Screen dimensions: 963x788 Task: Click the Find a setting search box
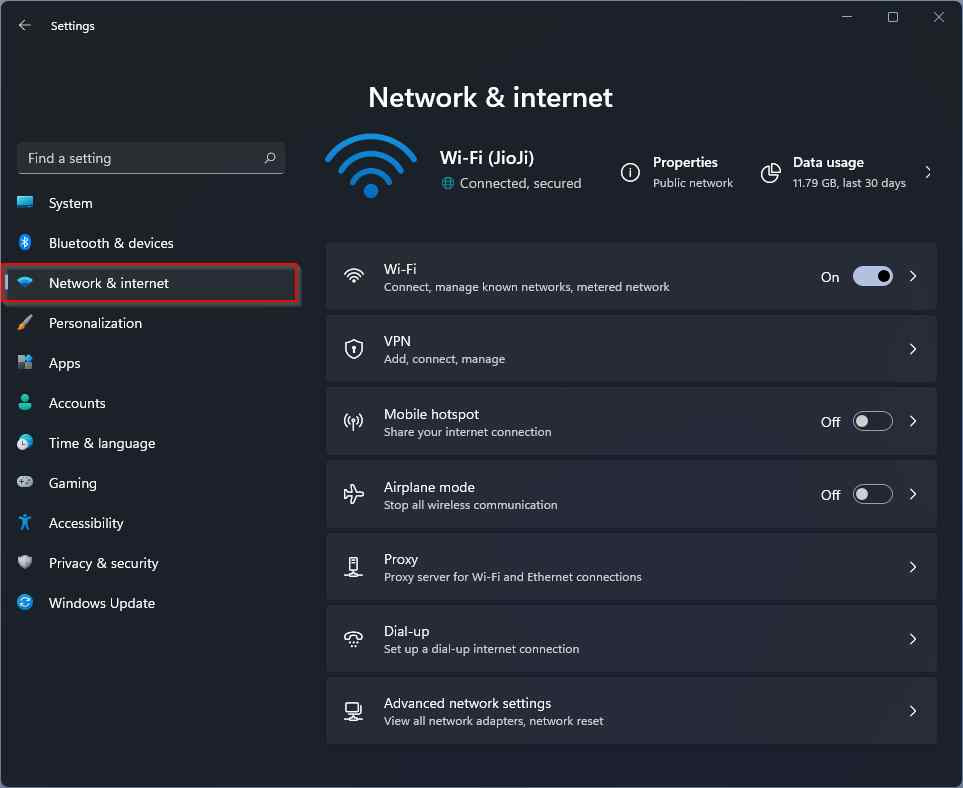click(140, 158)
